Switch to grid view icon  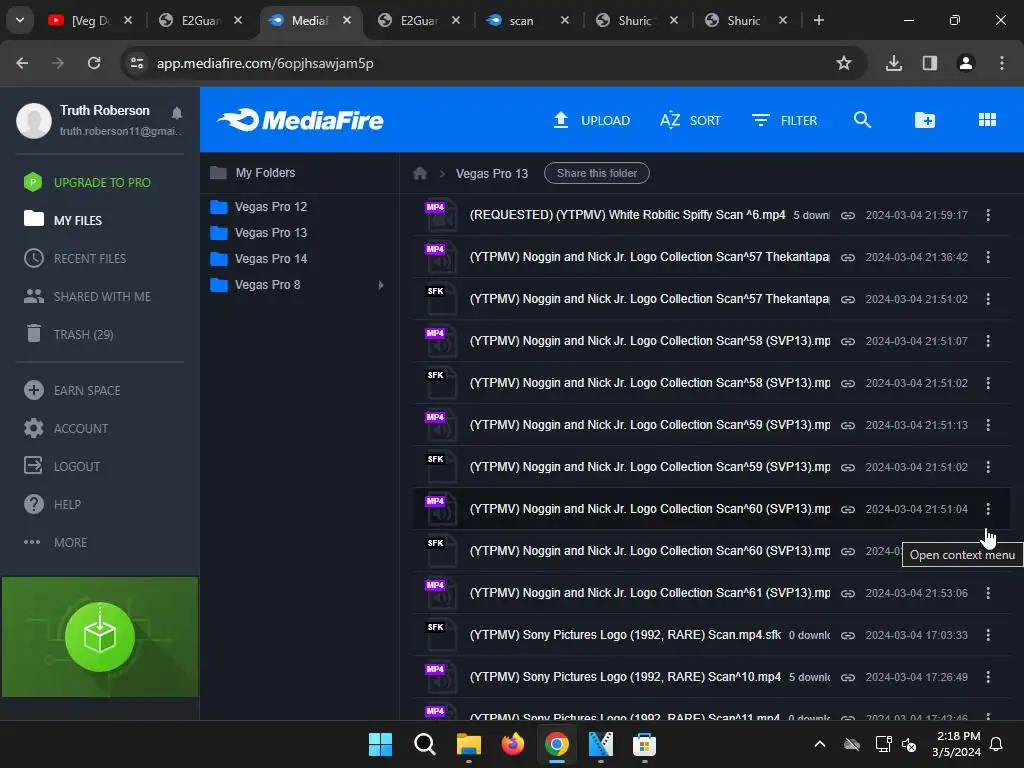pos(987,120)
